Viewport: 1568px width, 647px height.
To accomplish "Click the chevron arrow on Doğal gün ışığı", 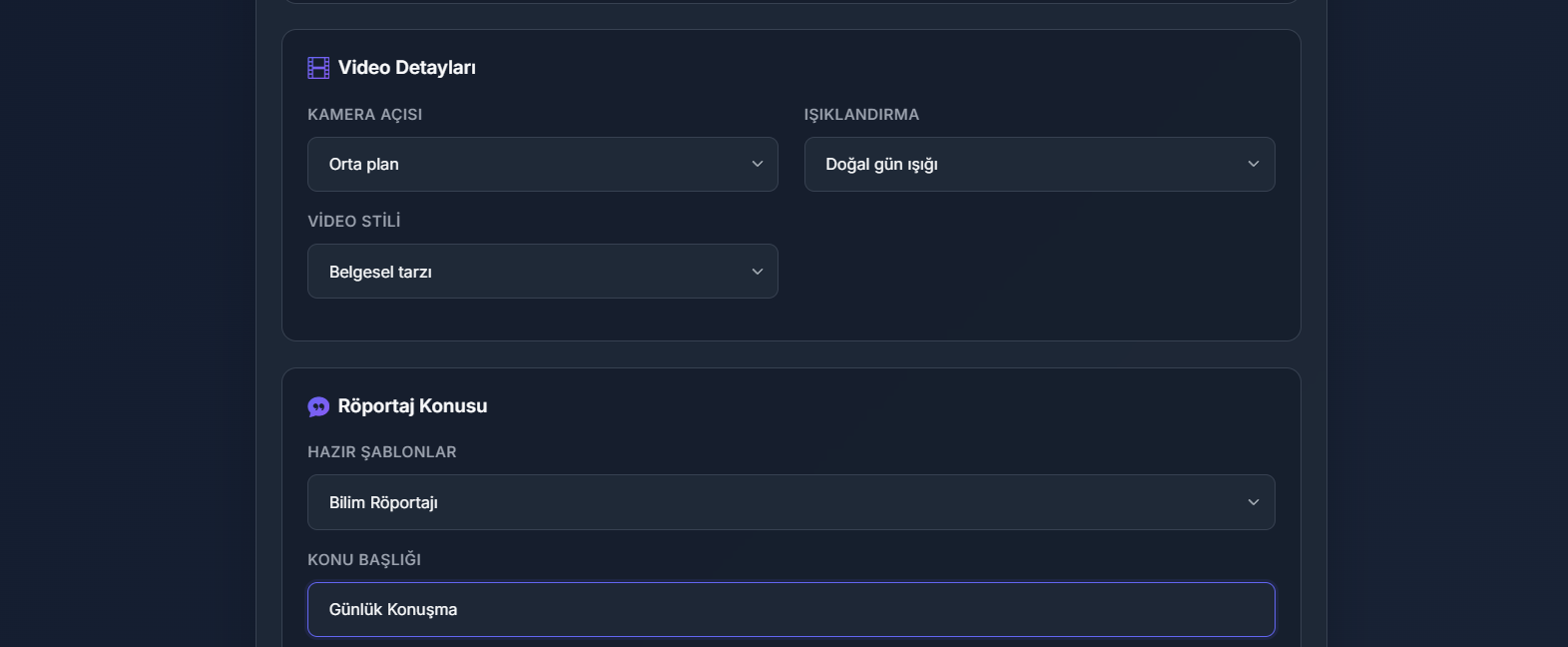I will click(x=1254, y=164).
